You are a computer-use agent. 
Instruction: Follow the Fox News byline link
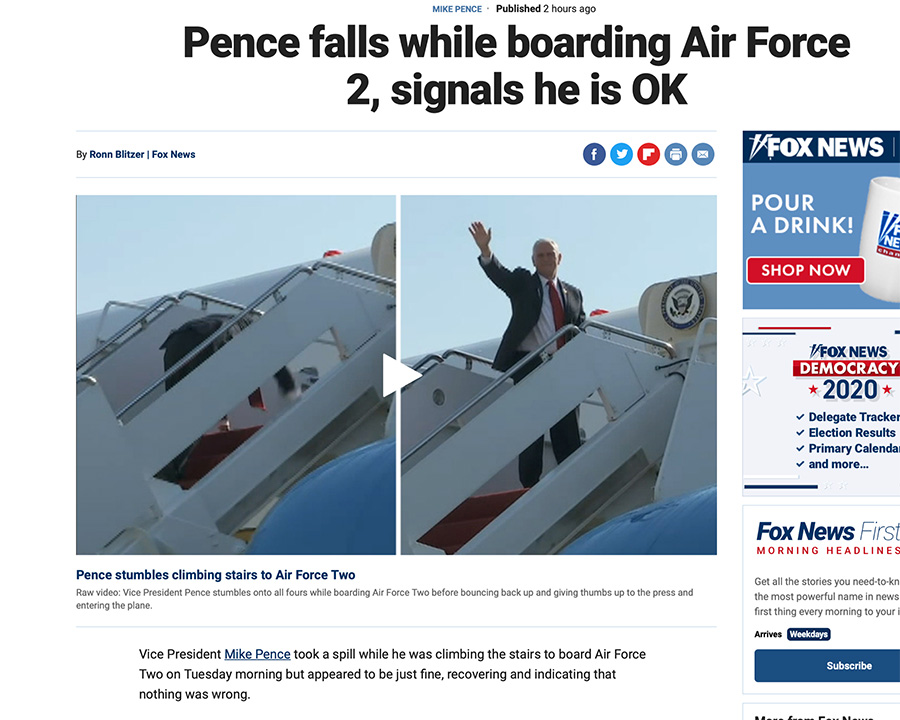click(x=173, y=154)
